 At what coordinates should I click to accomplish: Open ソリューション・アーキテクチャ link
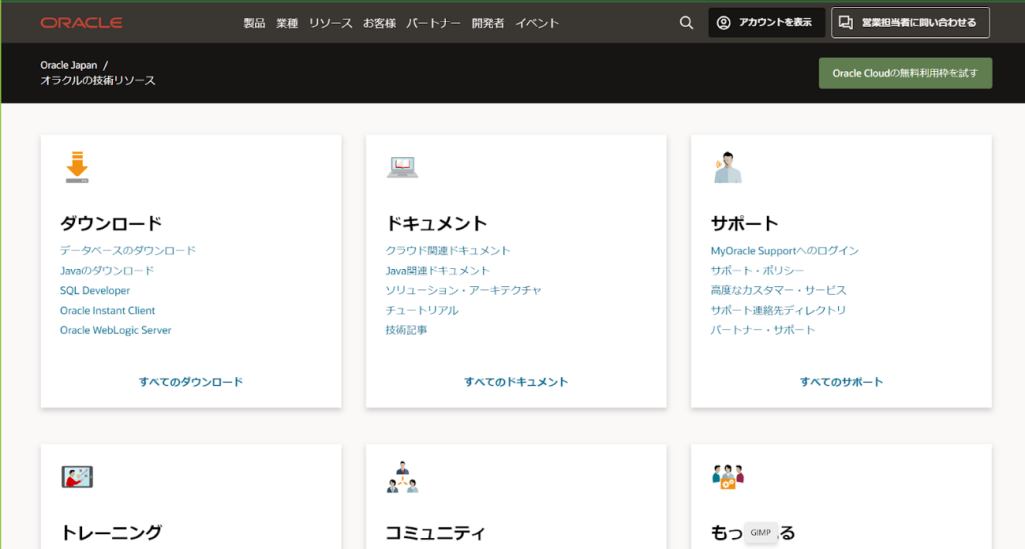point(463,290)
